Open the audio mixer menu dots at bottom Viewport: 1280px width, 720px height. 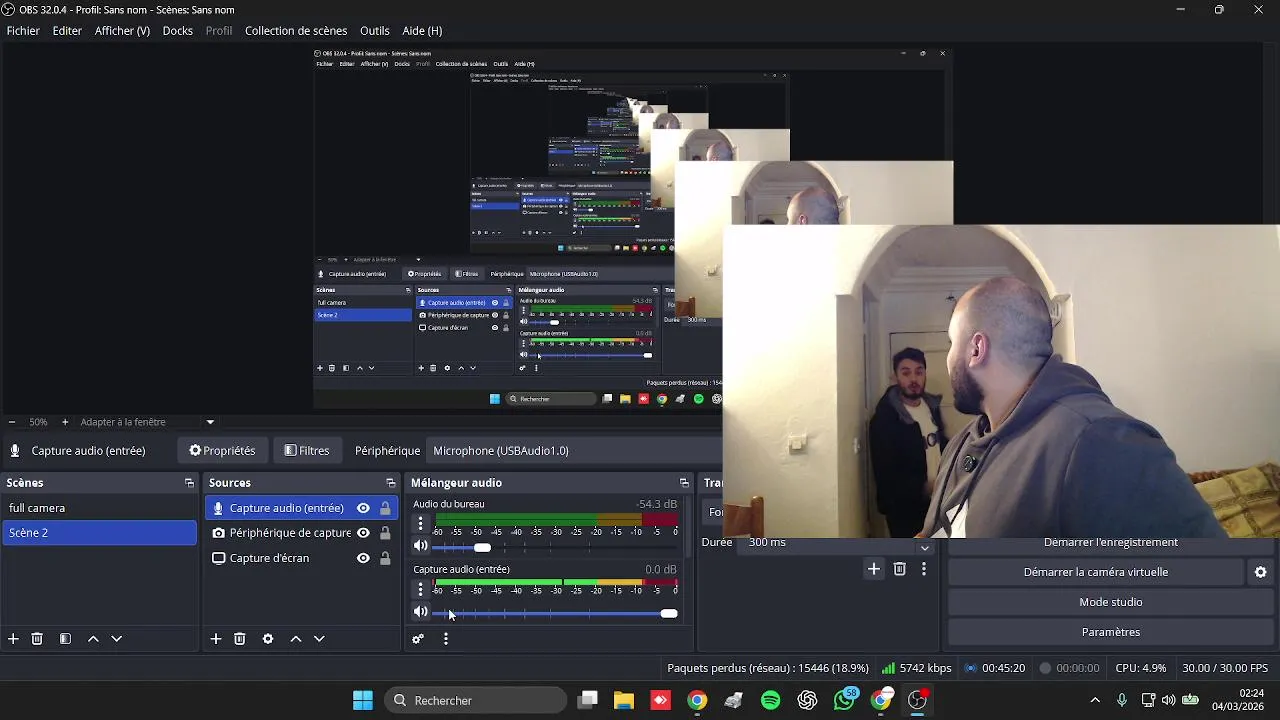(446, 639)
